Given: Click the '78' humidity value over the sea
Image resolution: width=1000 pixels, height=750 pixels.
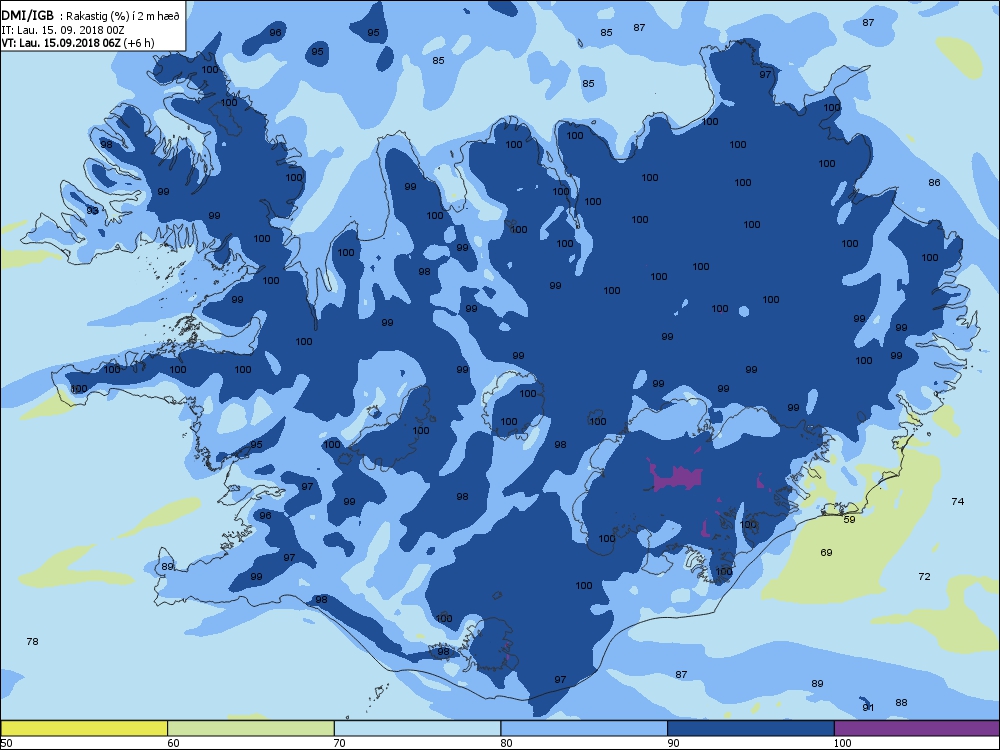Looking at the screenshot, I should click(33, 641).
